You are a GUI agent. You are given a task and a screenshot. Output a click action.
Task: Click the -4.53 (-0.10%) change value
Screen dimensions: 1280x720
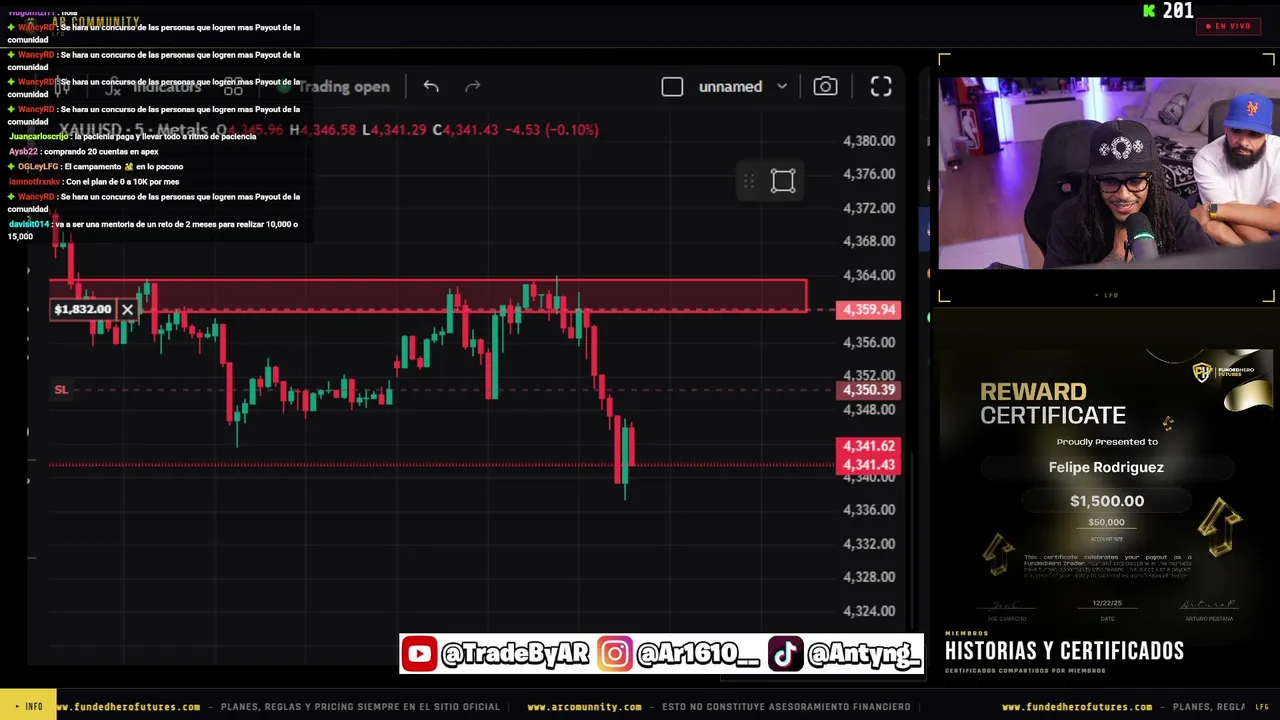coord(550,130)
